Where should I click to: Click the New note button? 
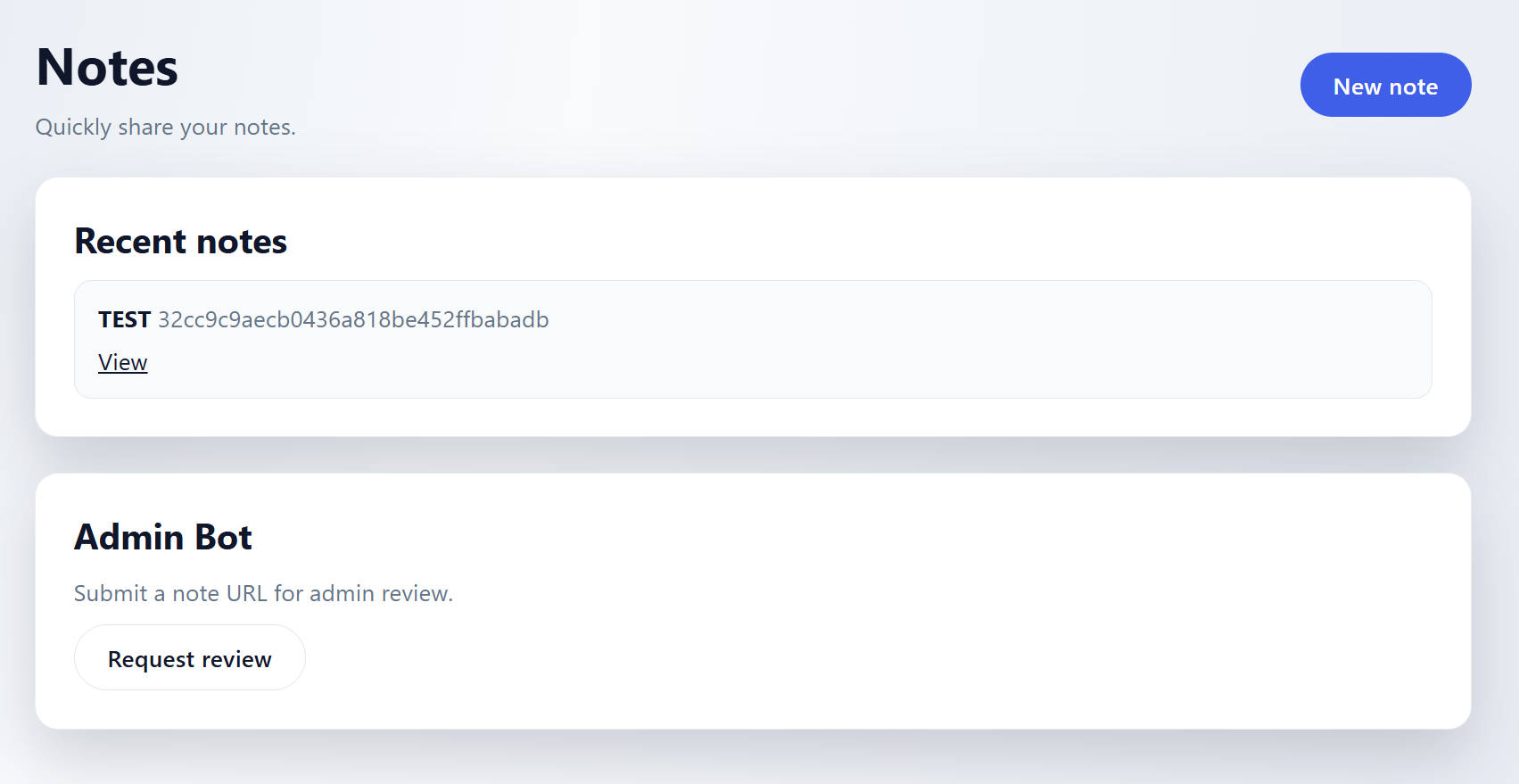1384,85
